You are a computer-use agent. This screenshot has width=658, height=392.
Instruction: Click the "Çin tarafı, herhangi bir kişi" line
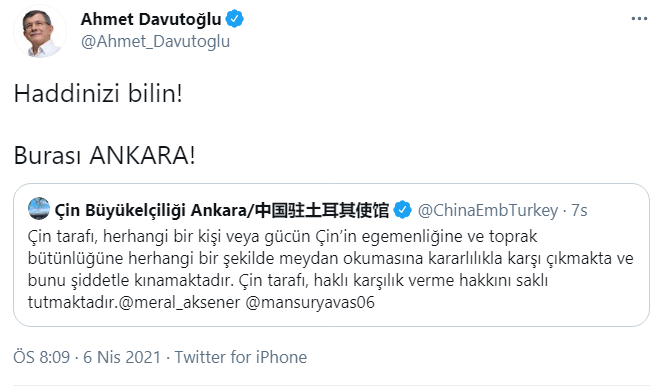point(282,237)
